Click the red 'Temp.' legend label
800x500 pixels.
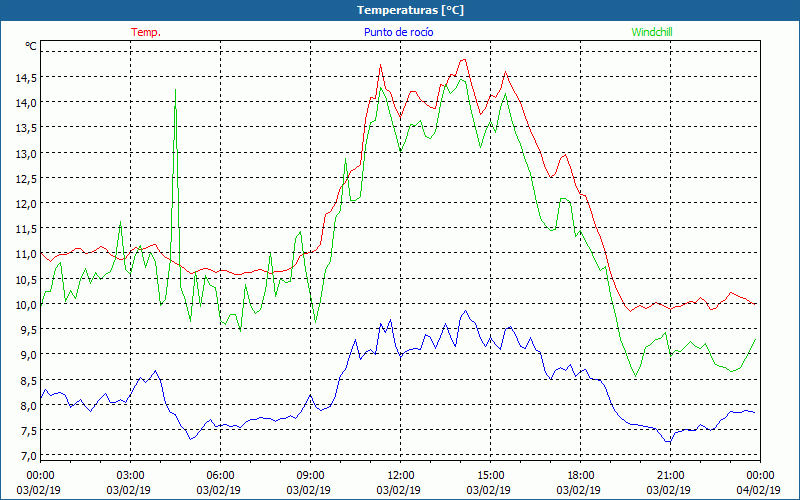click(x=146, y=32)
